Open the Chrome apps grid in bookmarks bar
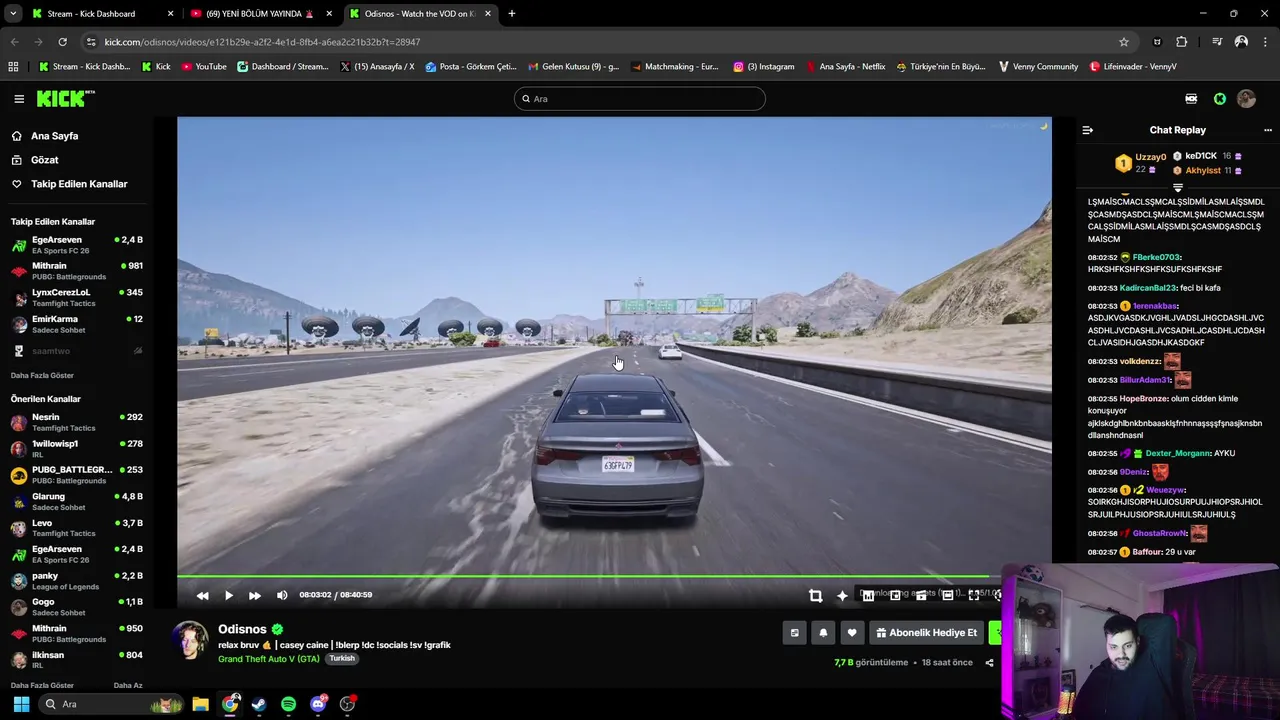1280x720 pixels. click(13, 67)
